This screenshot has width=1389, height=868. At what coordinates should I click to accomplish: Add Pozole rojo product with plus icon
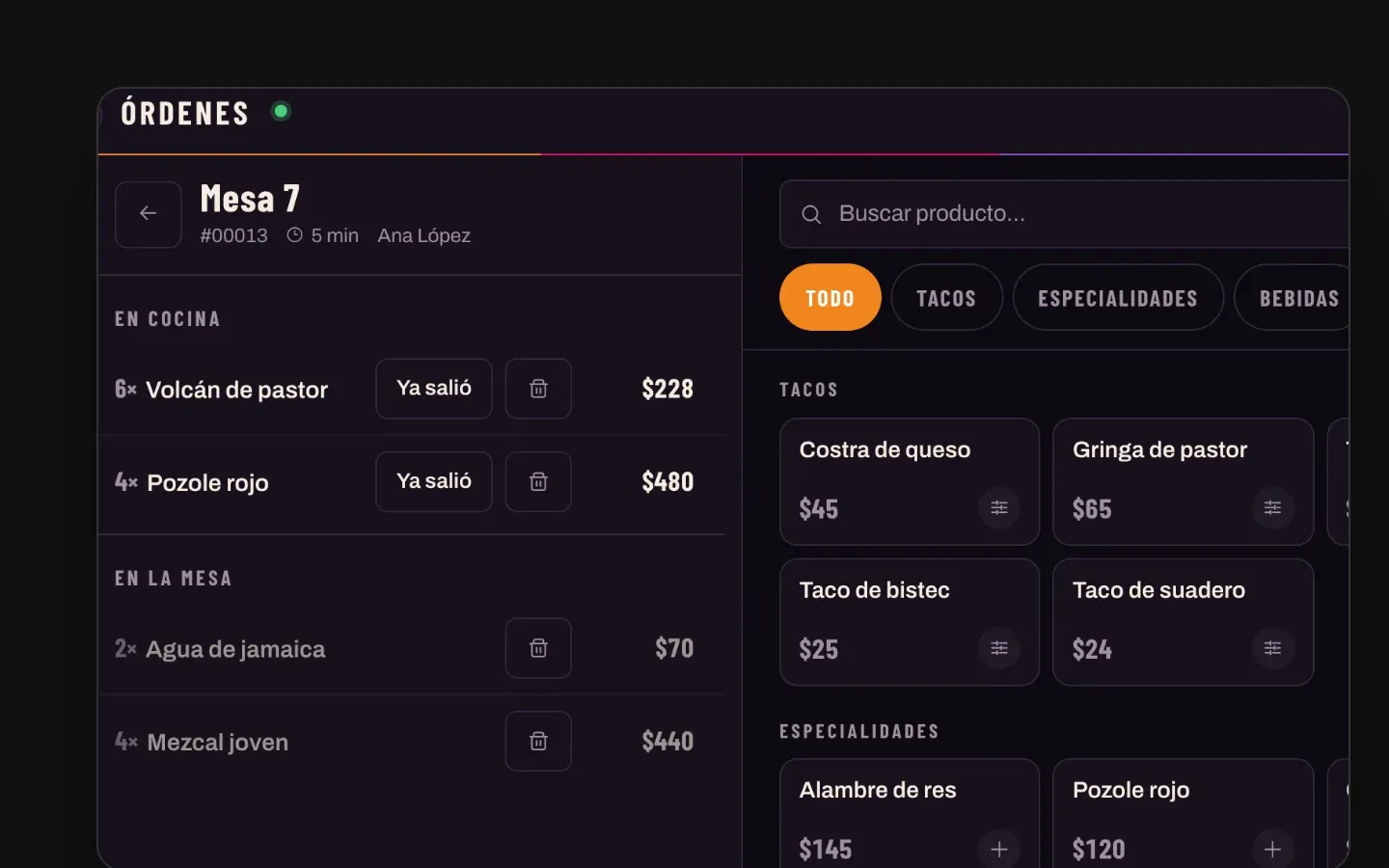1272,849
